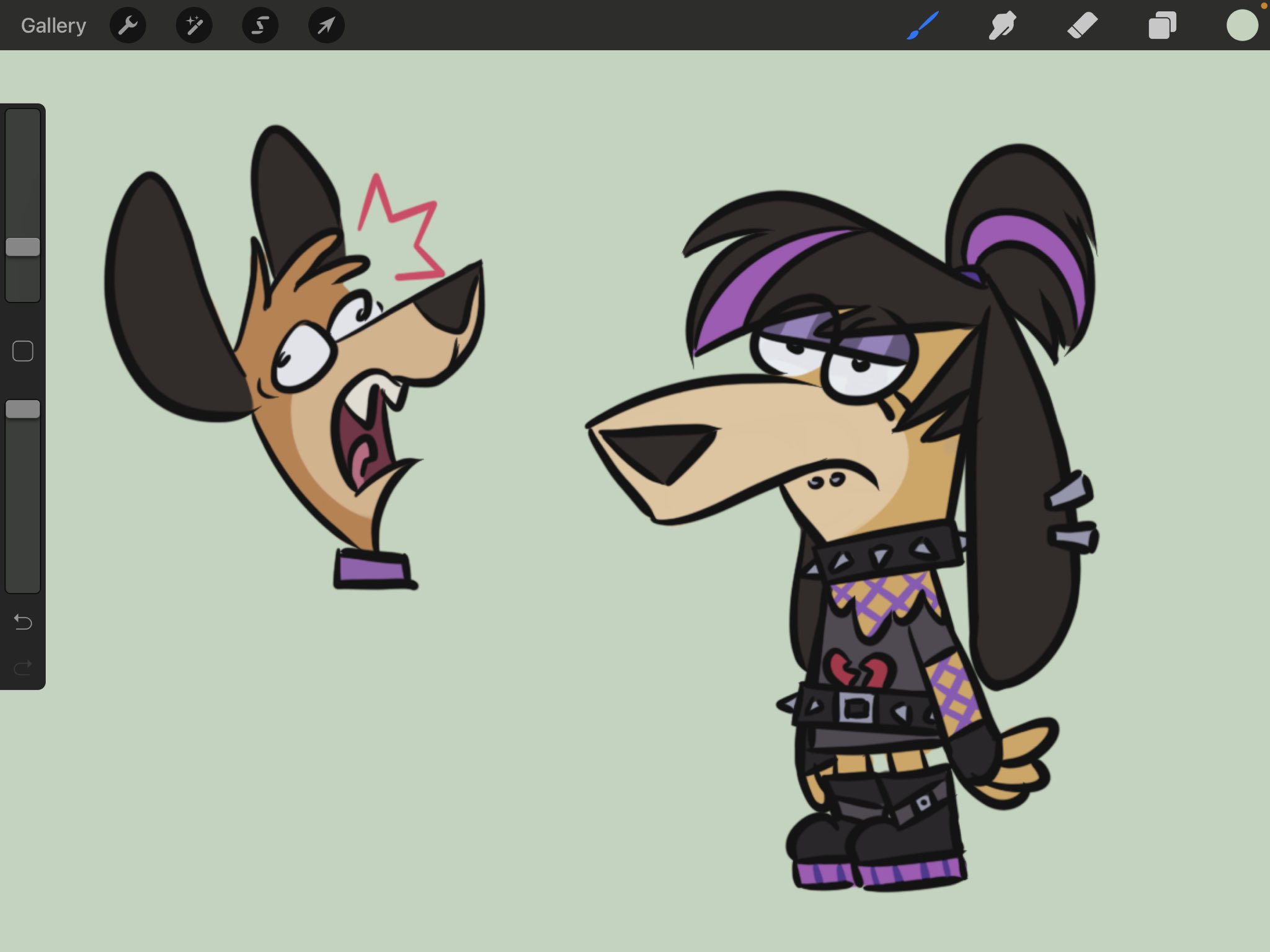Tap the square modify button on sidebar

pos(23,351)
